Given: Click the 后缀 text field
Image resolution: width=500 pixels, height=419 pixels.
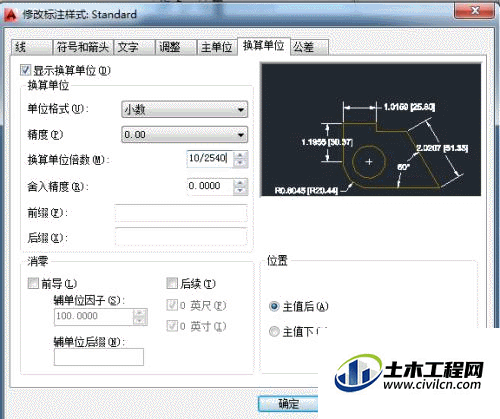Looking at the screenshot, I should (181, 237).
